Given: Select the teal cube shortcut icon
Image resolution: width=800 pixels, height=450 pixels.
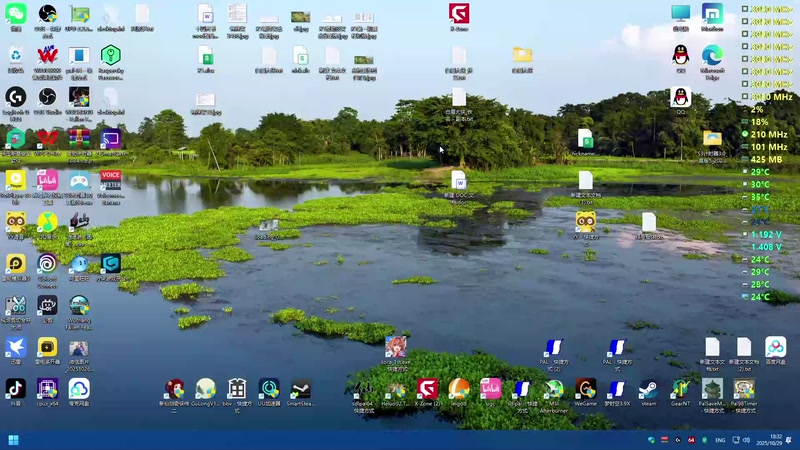Looking at the screenshot, I should [111, 264].
